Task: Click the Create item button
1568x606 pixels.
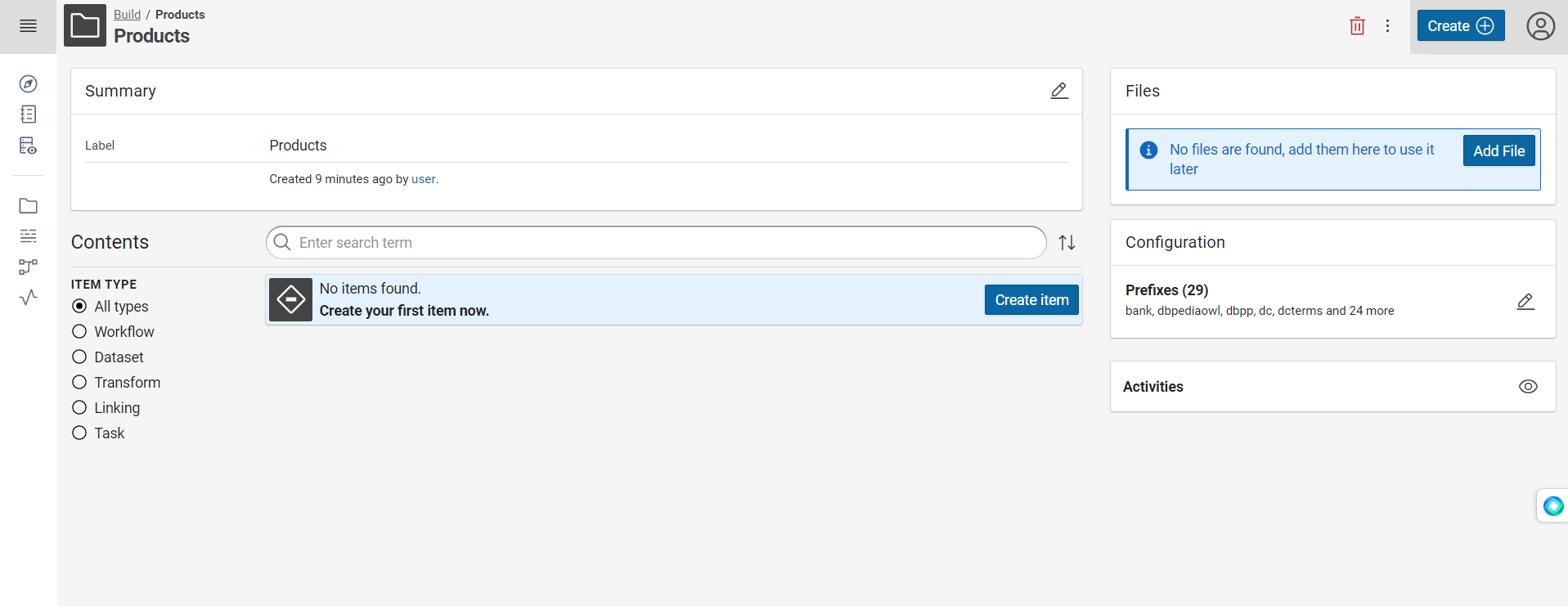Action: pos(1031,300)
